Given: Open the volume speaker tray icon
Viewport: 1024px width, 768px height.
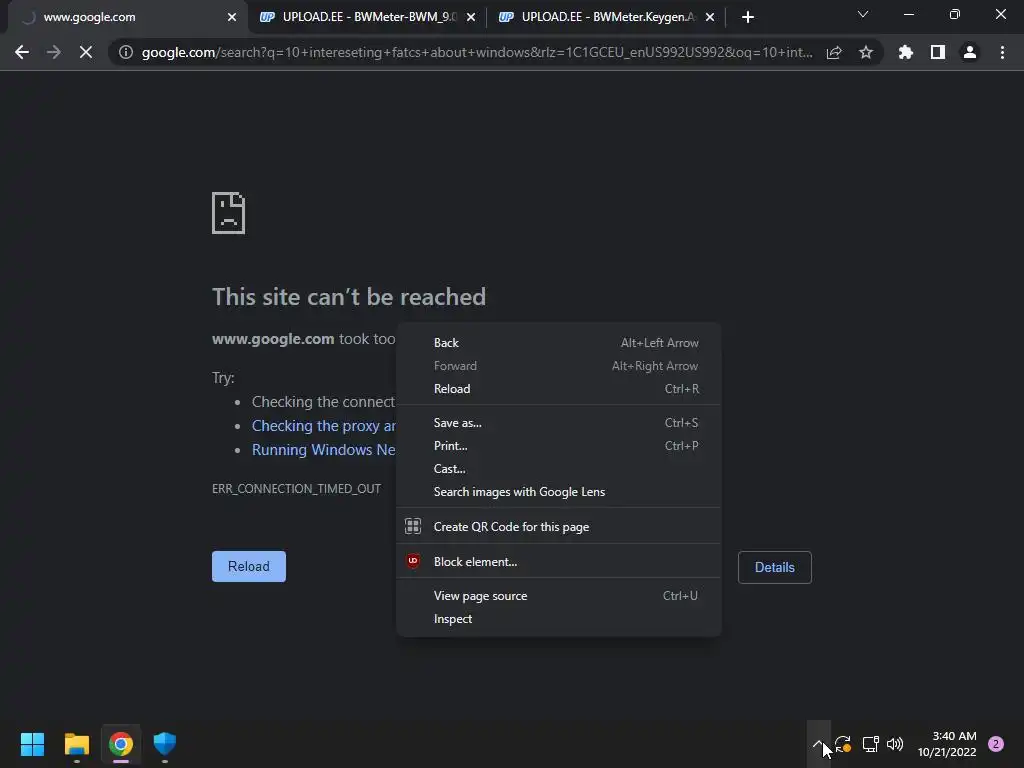Looking at the screenshot, I should [895, 744].
